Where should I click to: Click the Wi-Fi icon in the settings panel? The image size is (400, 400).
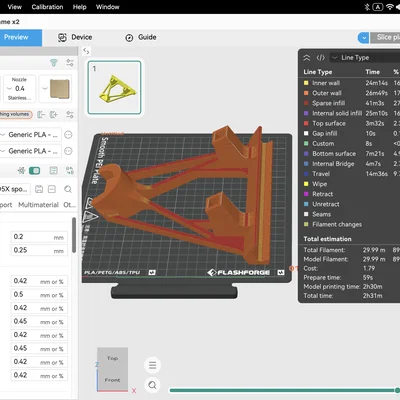click(x=54, y=63)
